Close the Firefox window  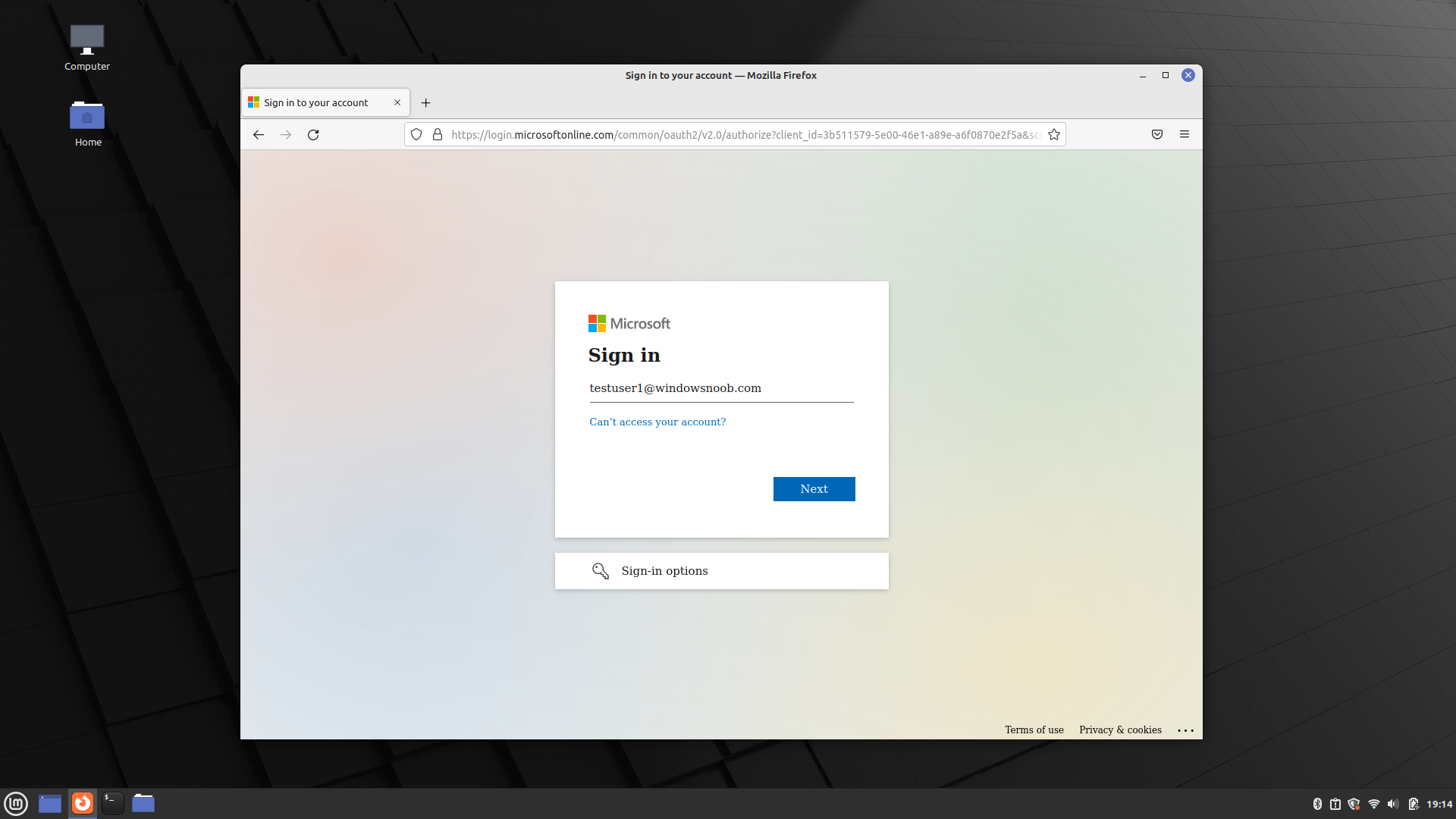pyautogui.click(x=1188, y=75)
